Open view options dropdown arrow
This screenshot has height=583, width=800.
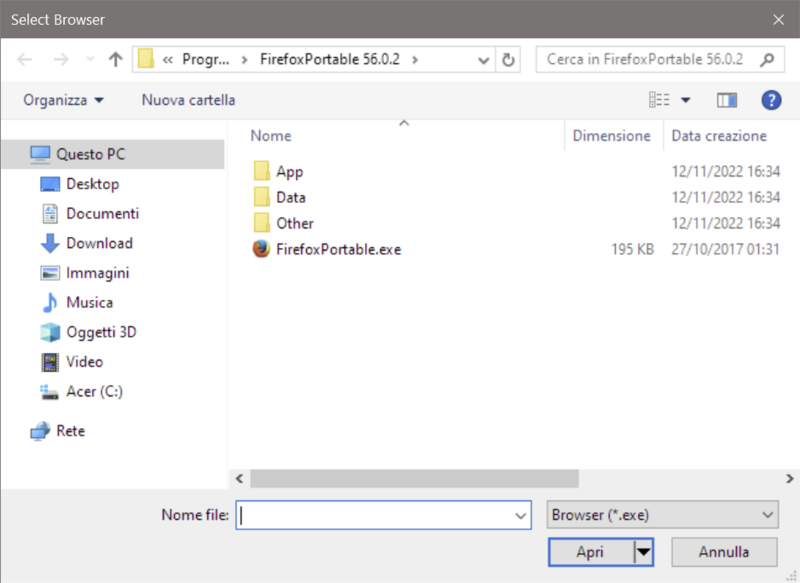click(686, 100)
